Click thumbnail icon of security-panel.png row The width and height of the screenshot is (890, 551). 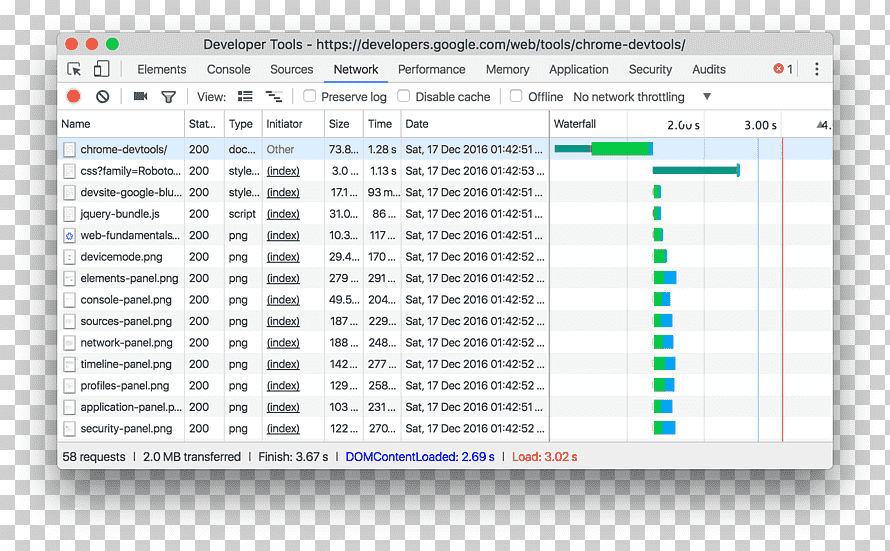click(69, 428)
